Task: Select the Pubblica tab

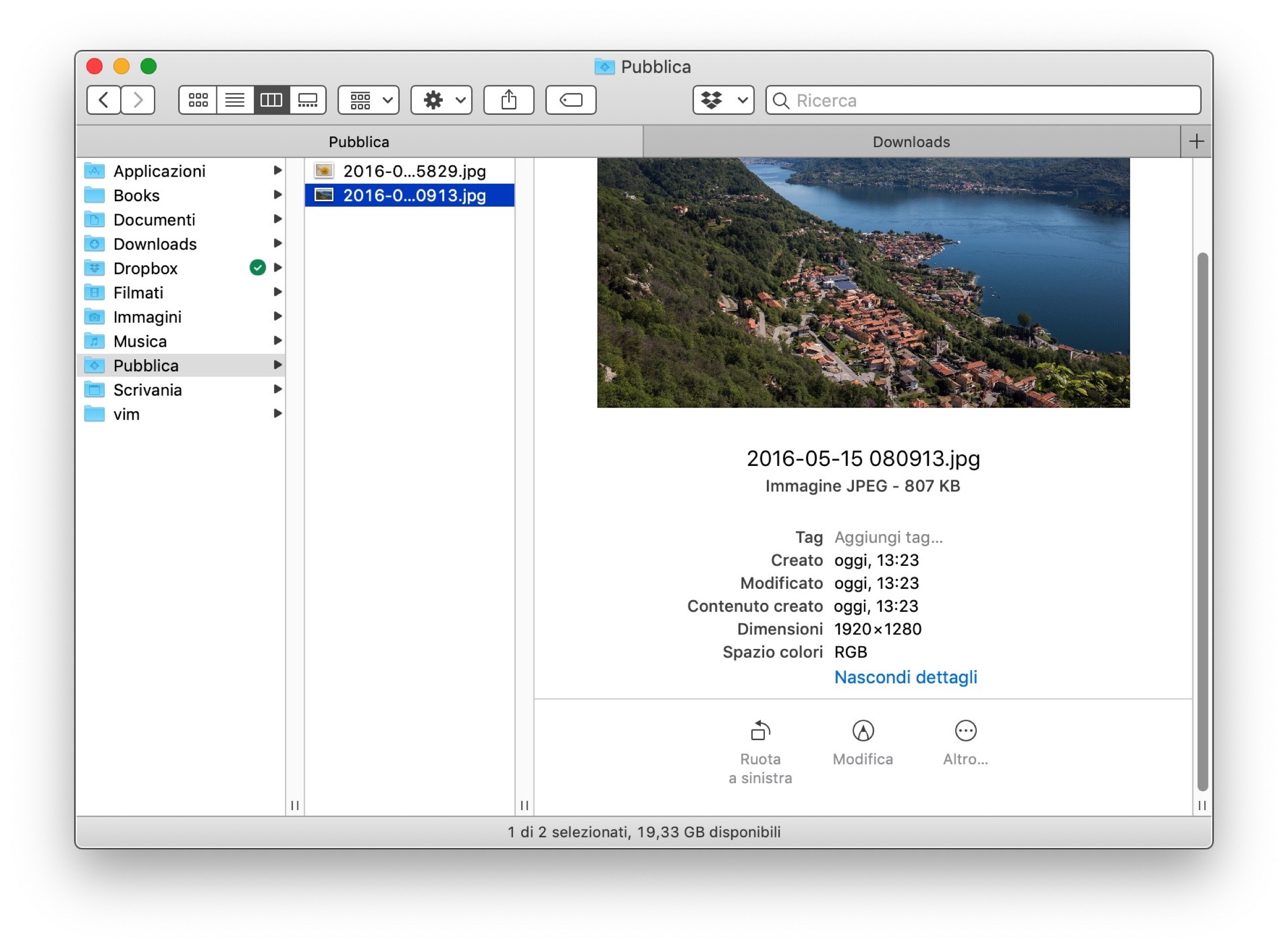Action: pos(358,142)
